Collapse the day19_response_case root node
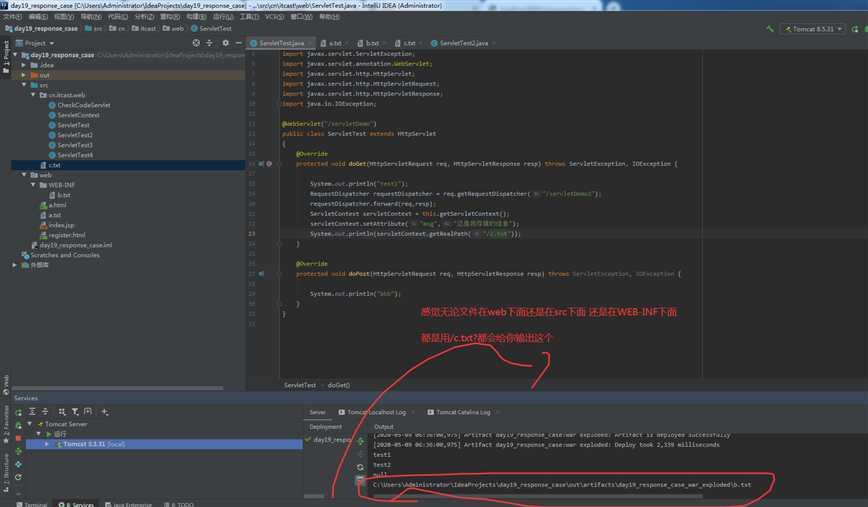868x507 pixels. pos(15,55)
